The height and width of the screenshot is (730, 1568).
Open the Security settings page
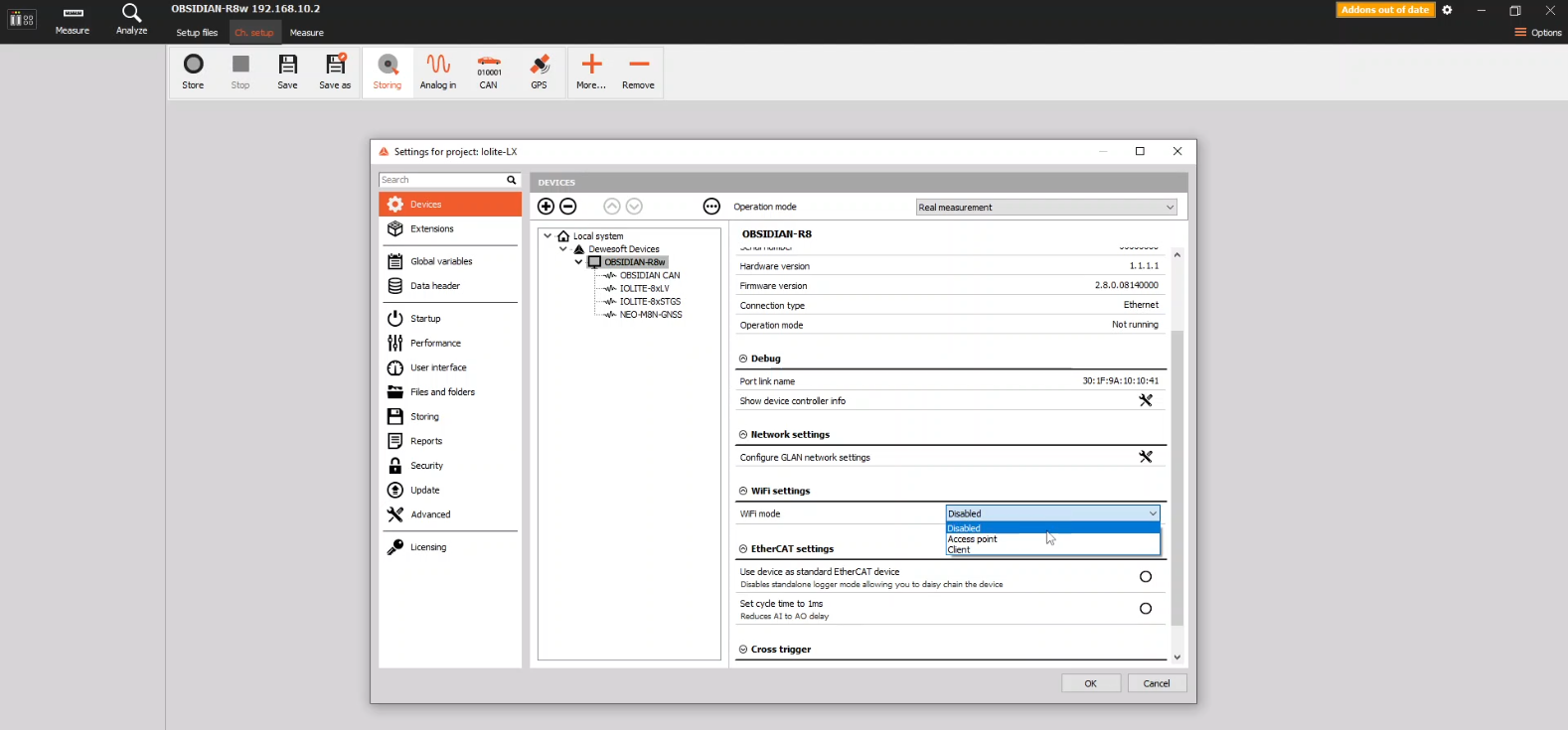pyautogui.click(x=450, y=466)
